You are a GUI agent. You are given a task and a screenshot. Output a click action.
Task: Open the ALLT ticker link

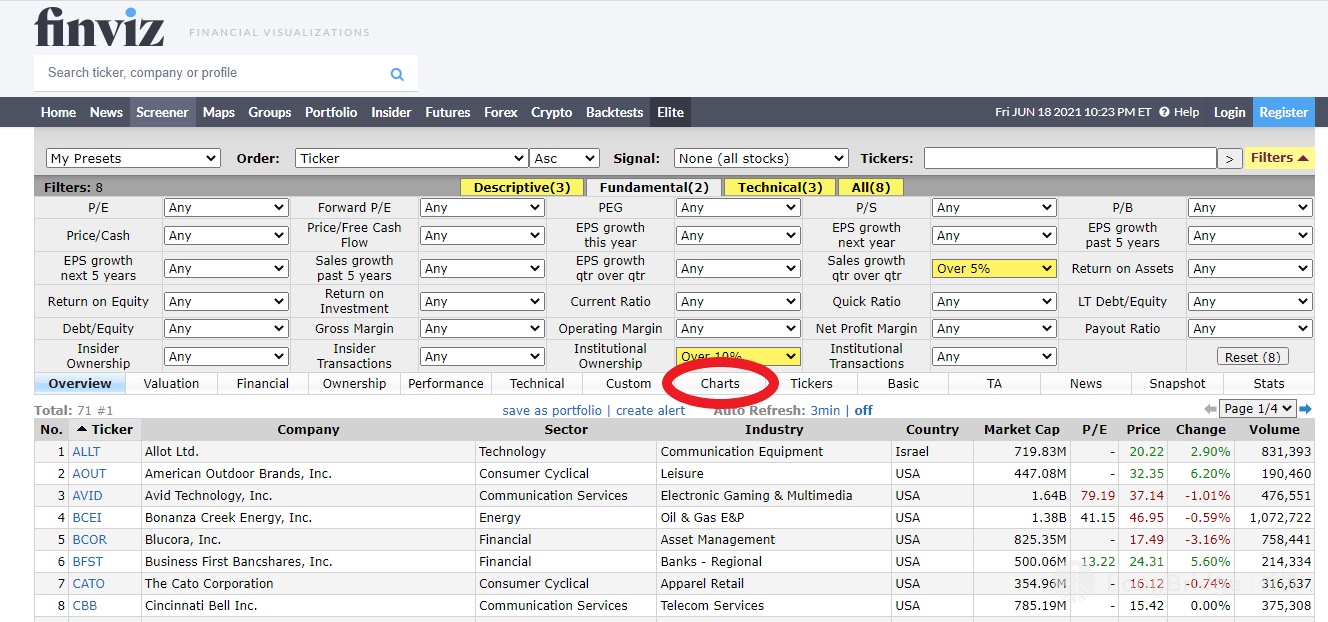[86, 452]
